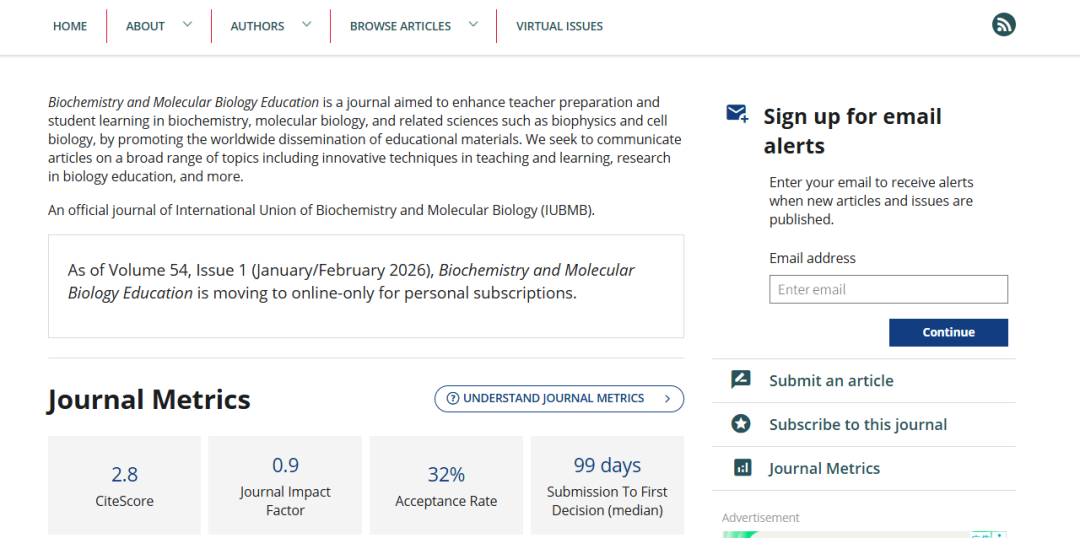Open the Submit an article link
The image size is (1080, 538).
click(831, 380)
